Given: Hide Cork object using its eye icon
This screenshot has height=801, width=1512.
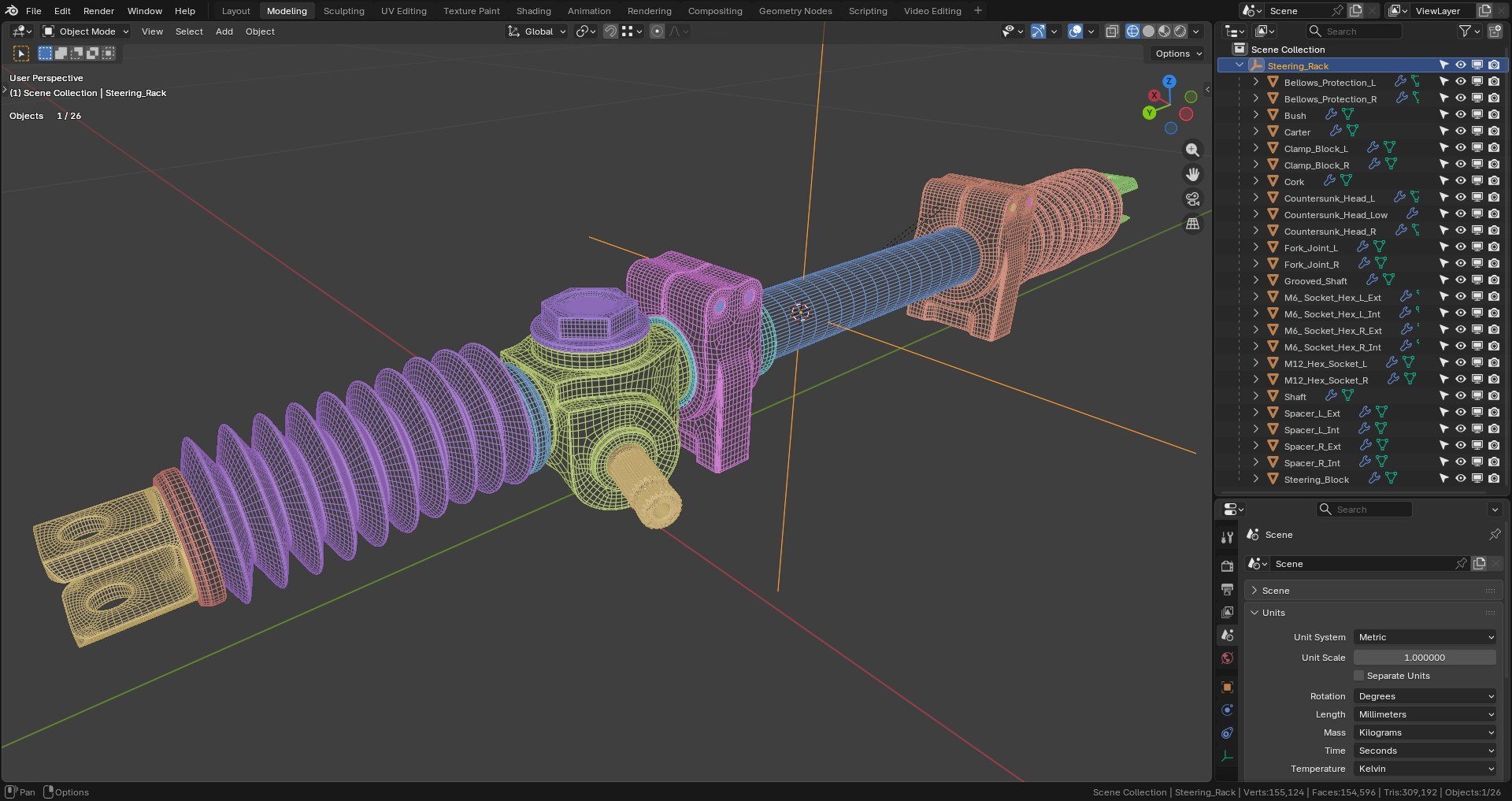Looking at the screenshot, I should [x=1460, y=181].
